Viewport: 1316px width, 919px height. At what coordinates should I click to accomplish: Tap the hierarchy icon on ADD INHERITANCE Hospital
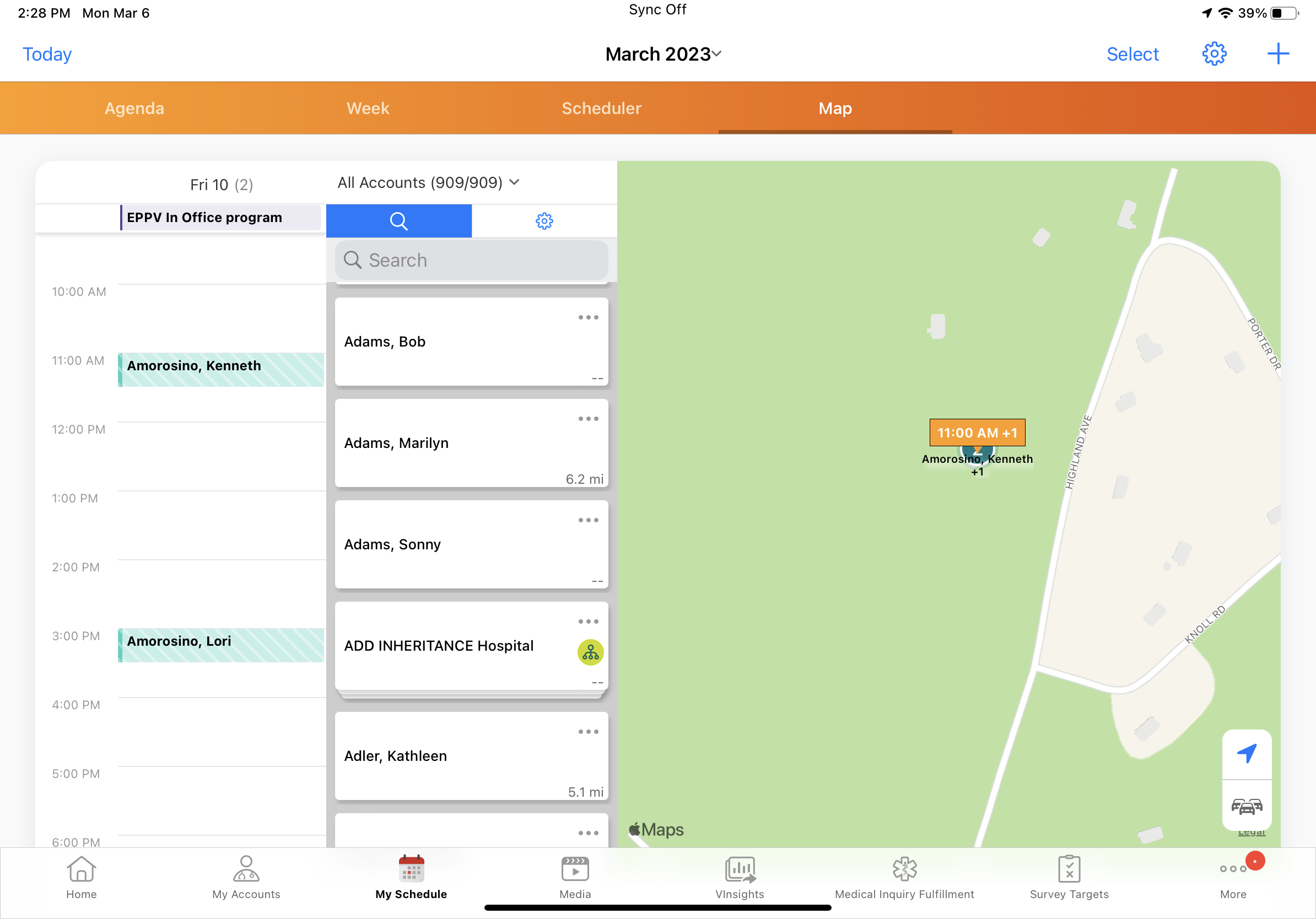pos(590,652)
